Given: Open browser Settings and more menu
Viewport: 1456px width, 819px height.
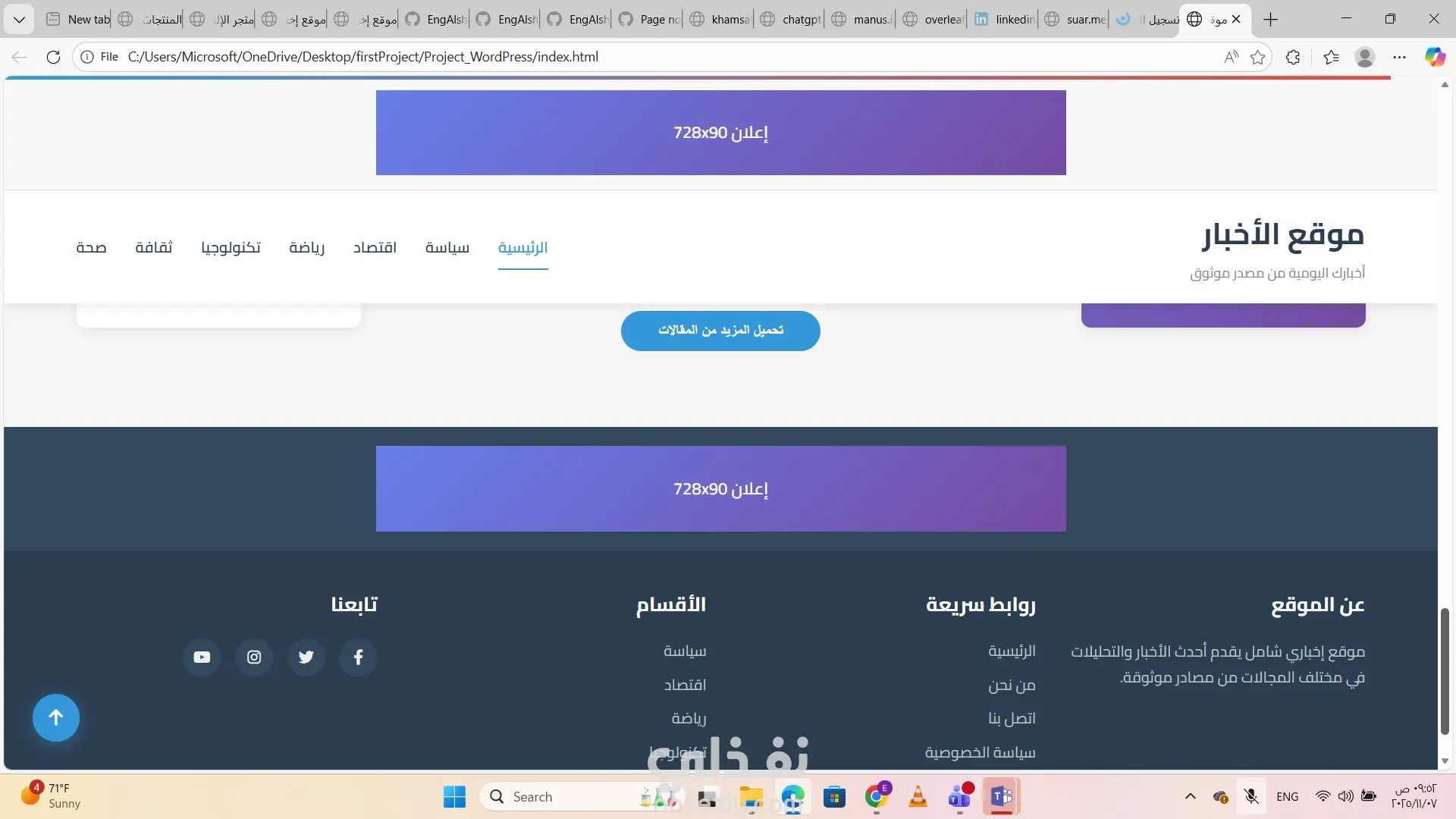Looking at the screenshot, I should [1400, 57].
